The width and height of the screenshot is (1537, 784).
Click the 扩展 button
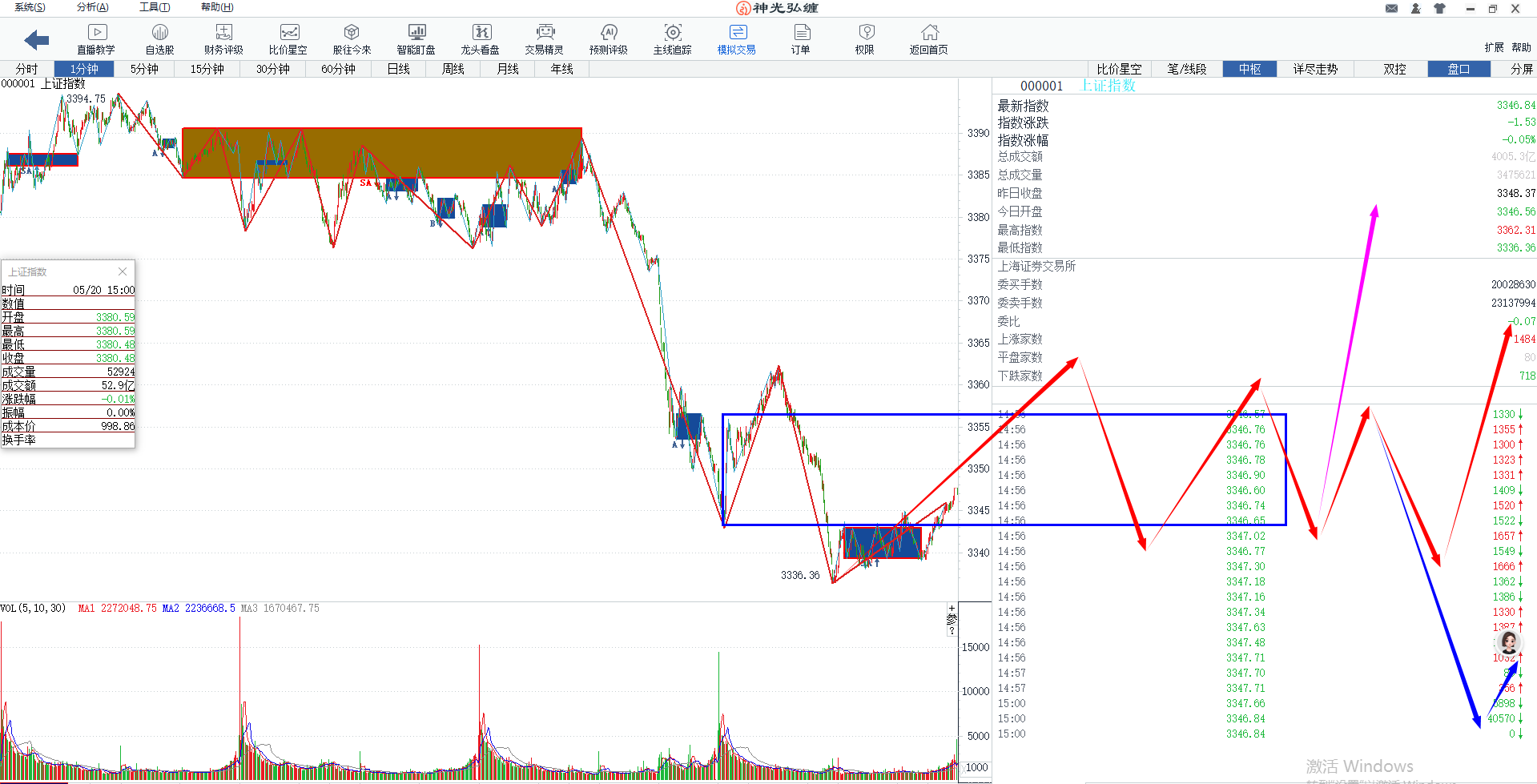(x=1493, y=47)
